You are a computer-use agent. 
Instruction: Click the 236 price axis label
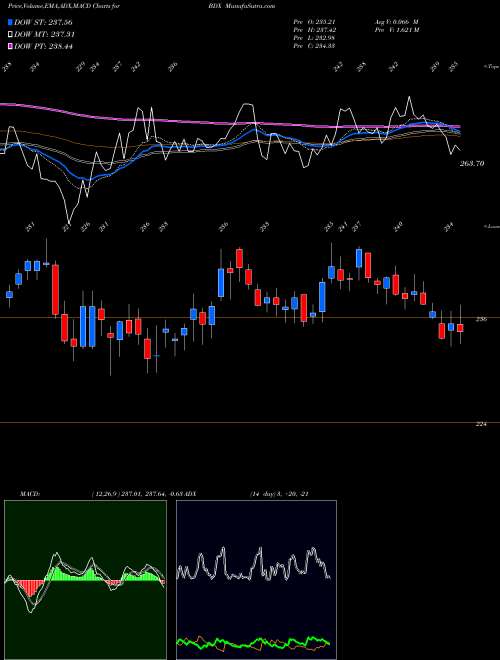[x=481, y=319]
